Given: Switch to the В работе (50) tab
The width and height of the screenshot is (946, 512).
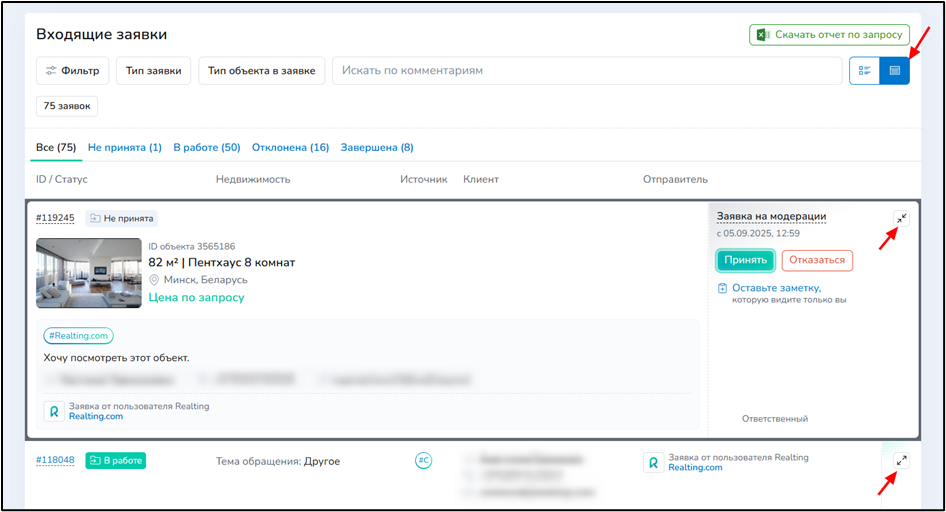Looking at the screenshot, I should (x=207, y=148).
